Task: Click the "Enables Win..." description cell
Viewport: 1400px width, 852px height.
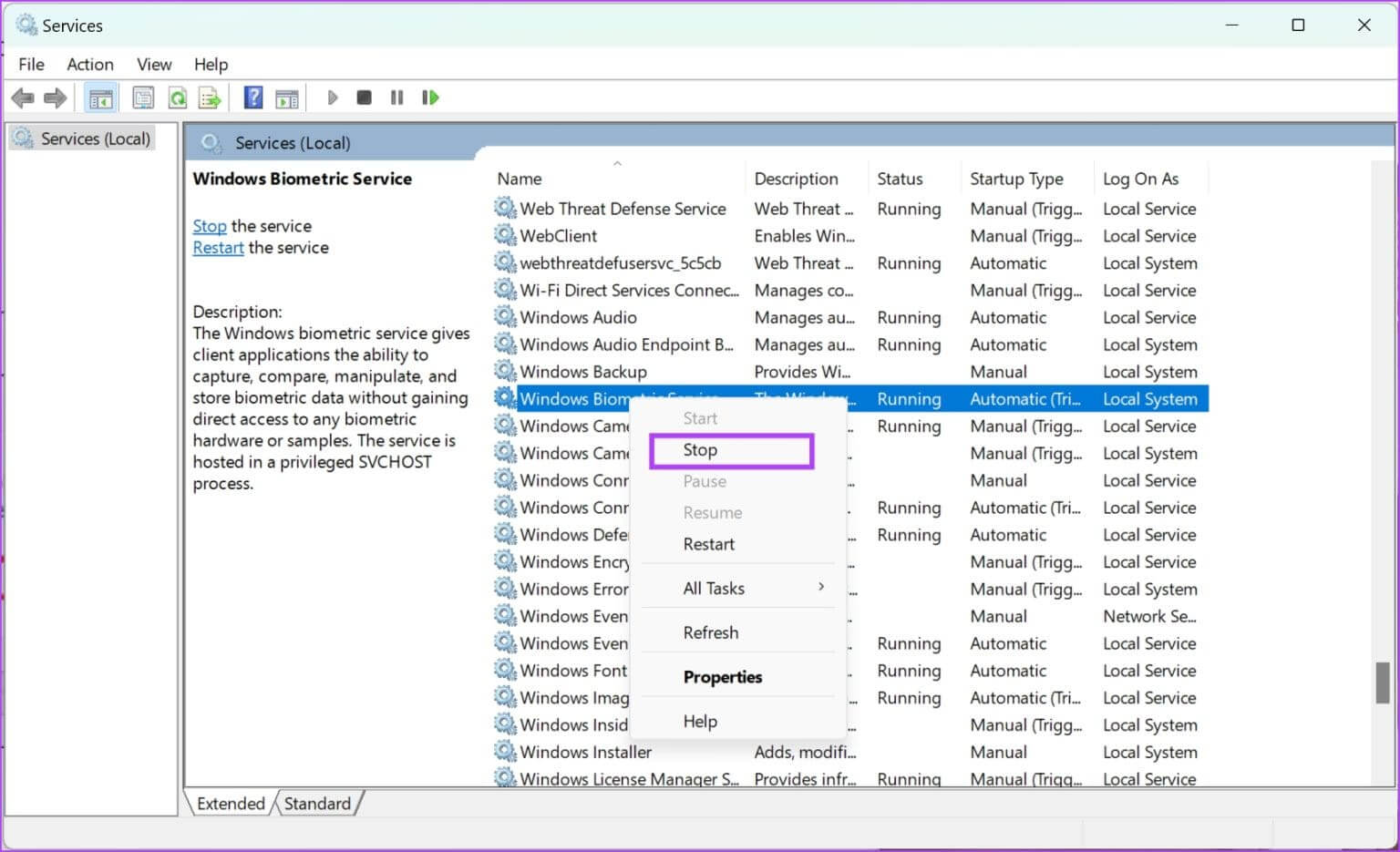Action: click(x=804, y=235)
